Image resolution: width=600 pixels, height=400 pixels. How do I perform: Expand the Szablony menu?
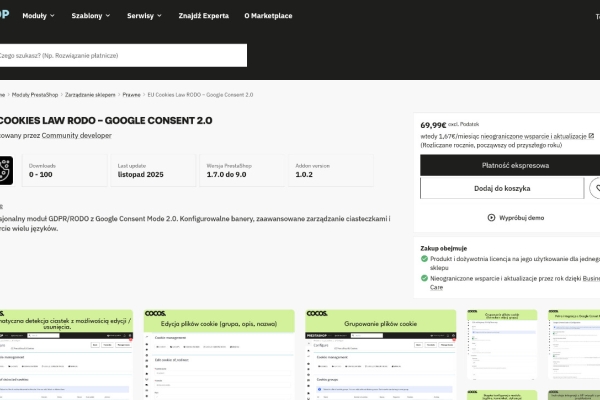91,16
